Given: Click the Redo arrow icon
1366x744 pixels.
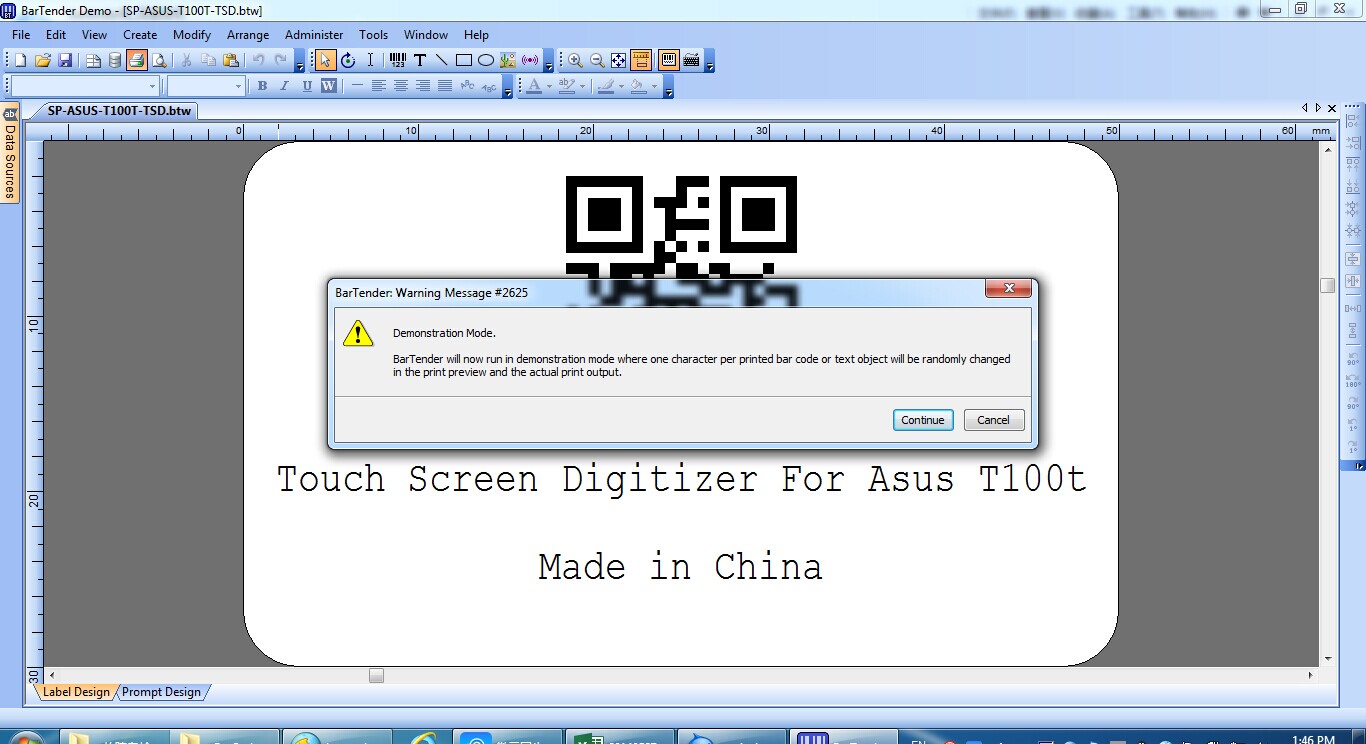Looking at the screenshot, I should coord(281,61).
